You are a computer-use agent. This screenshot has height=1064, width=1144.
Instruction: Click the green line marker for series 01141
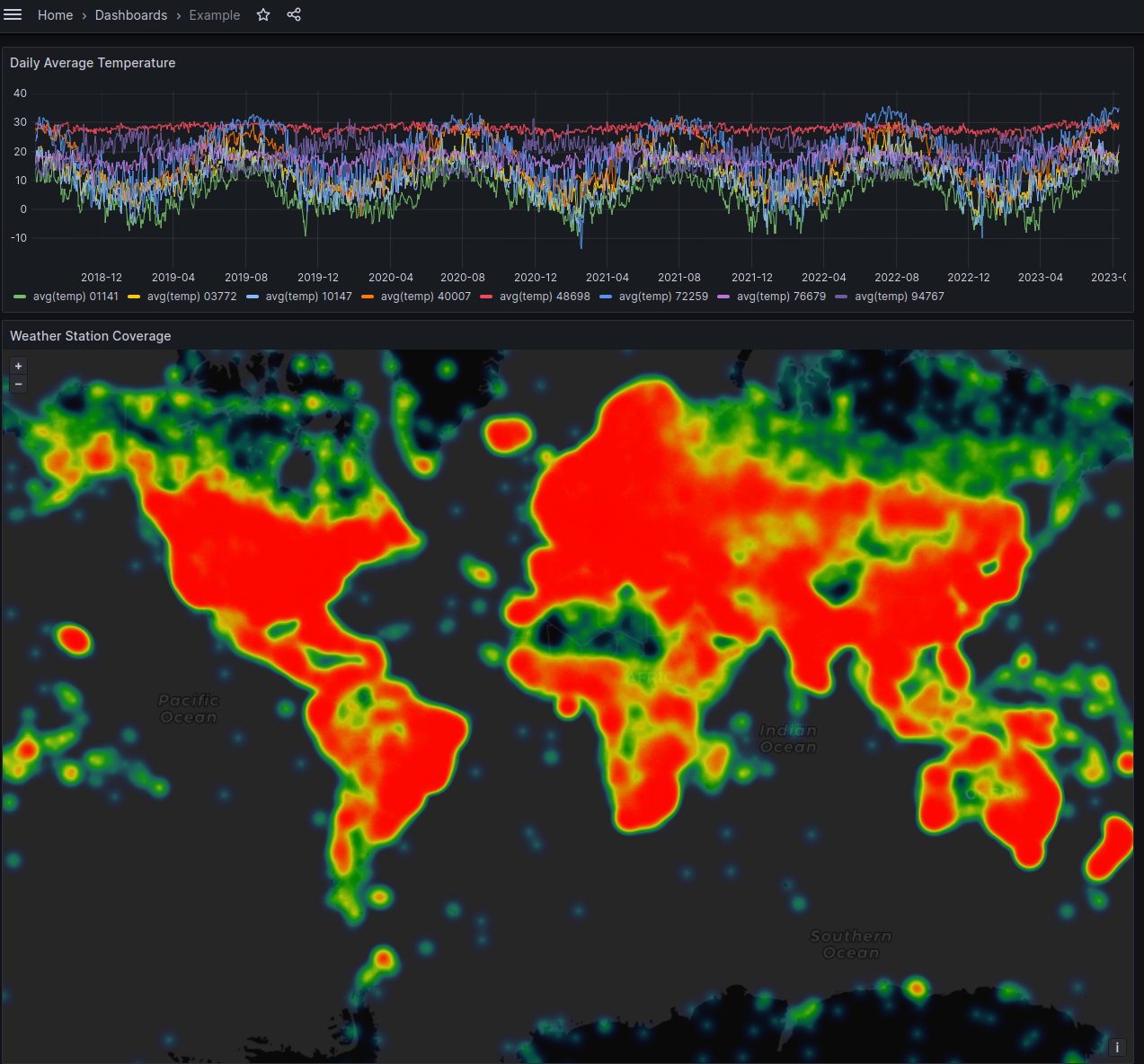18,296
